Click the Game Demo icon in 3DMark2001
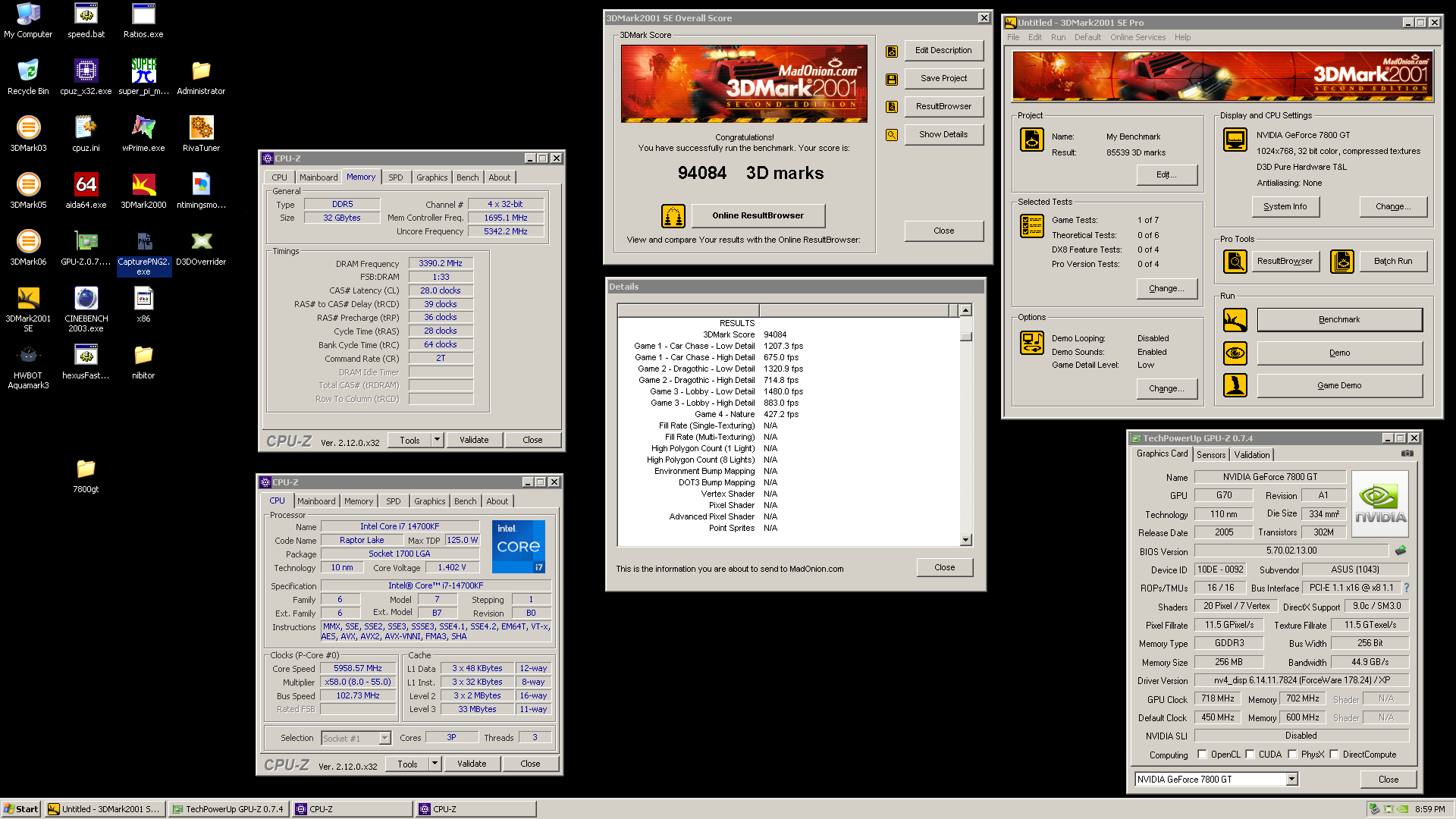The image size is (1456, 819). coord(1235,386)
